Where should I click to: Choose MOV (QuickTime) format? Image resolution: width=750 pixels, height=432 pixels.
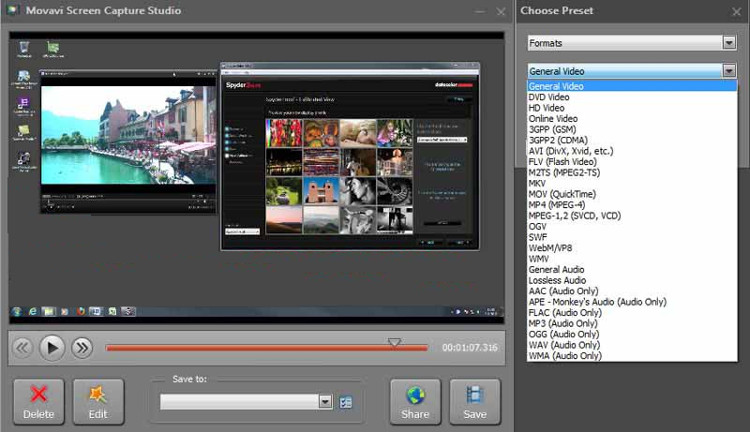[632, 194]
